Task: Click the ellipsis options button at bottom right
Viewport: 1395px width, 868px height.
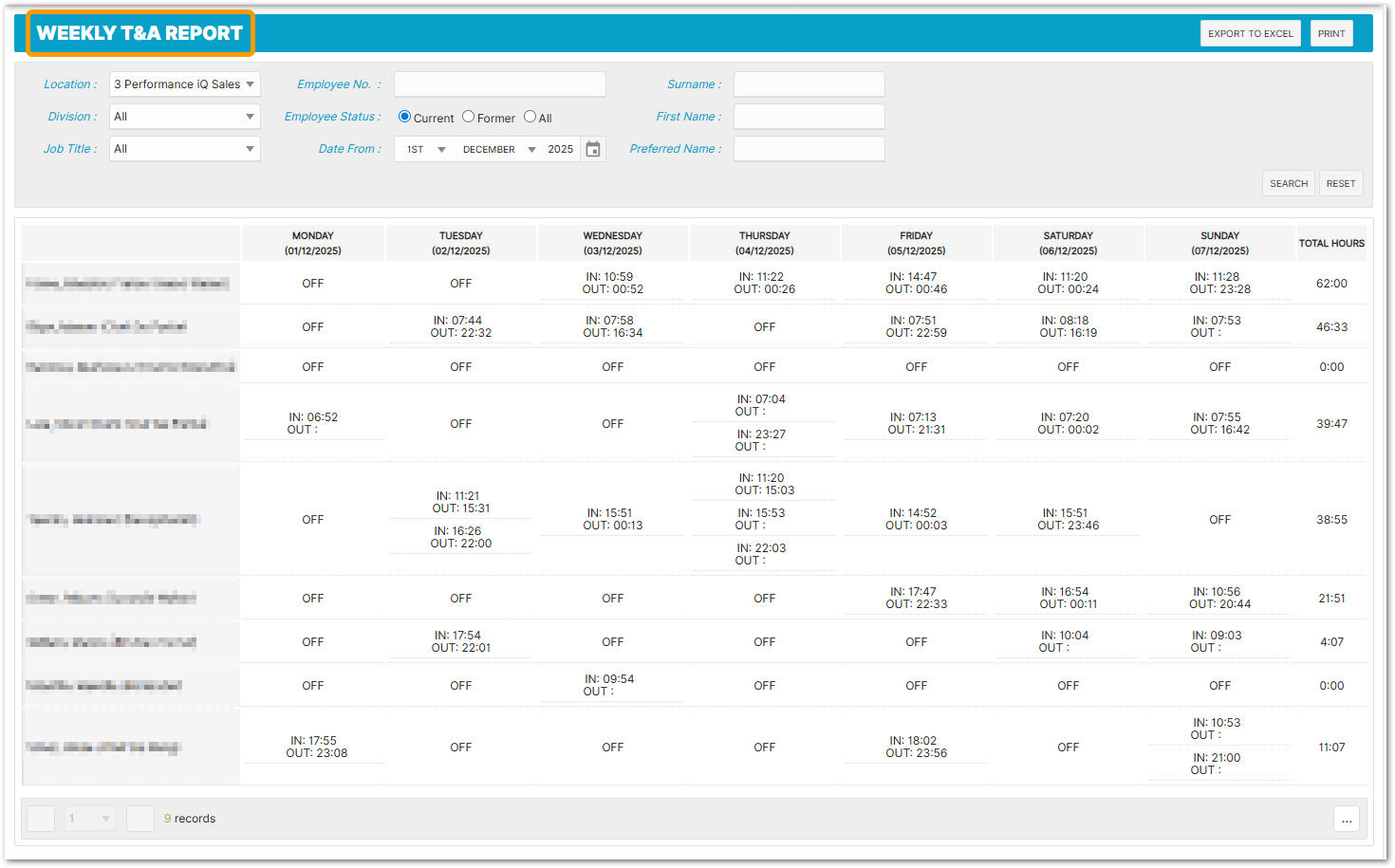Action: (x=1346, y=819)
